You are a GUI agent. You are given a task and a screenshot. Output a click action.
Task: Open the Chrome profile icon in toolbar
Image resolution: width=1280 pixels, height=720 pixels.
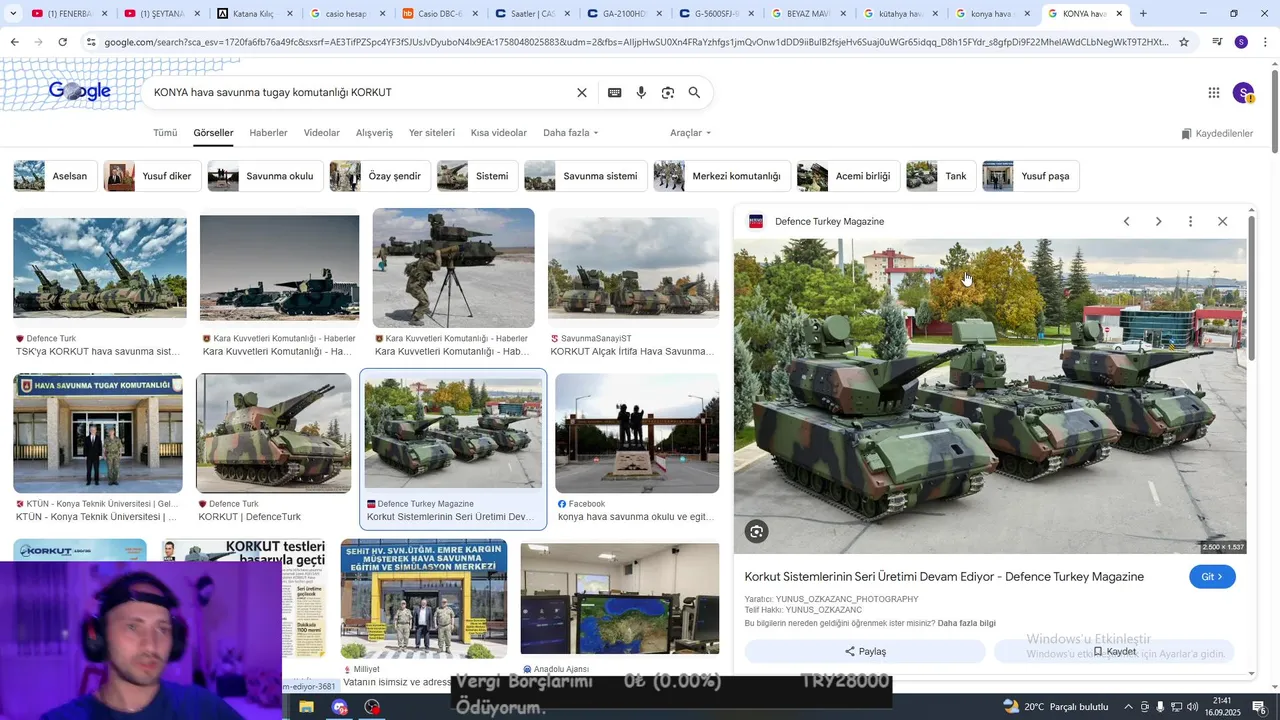[1241, 42]
